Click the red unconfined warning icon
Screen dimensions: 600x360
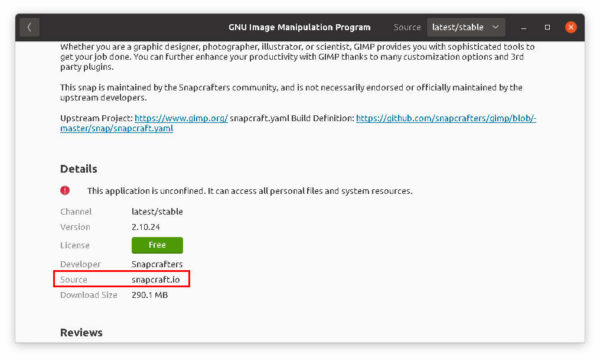click(x=65, y=190)
